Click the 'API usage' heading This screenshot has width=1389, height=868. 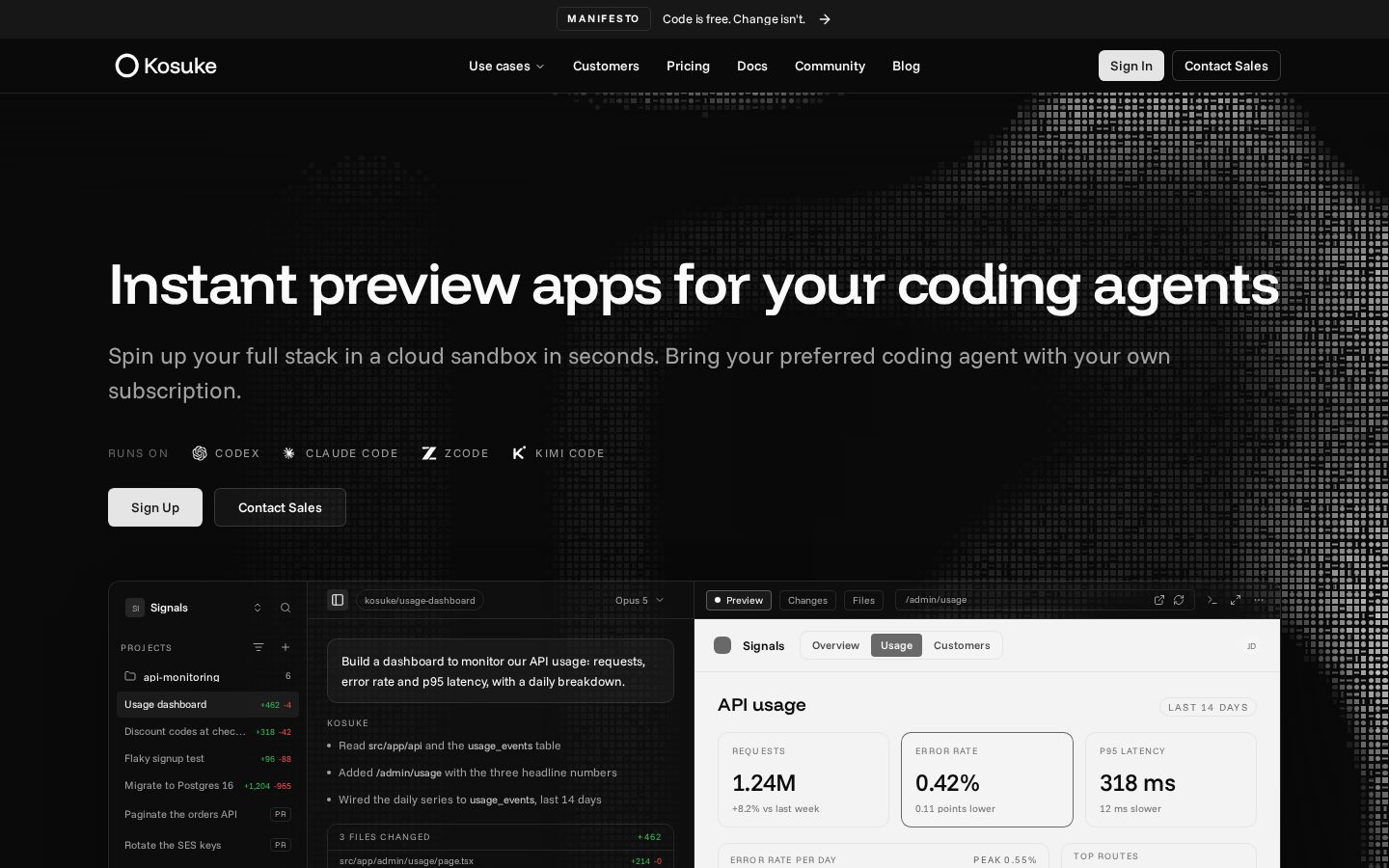(762, 705)
